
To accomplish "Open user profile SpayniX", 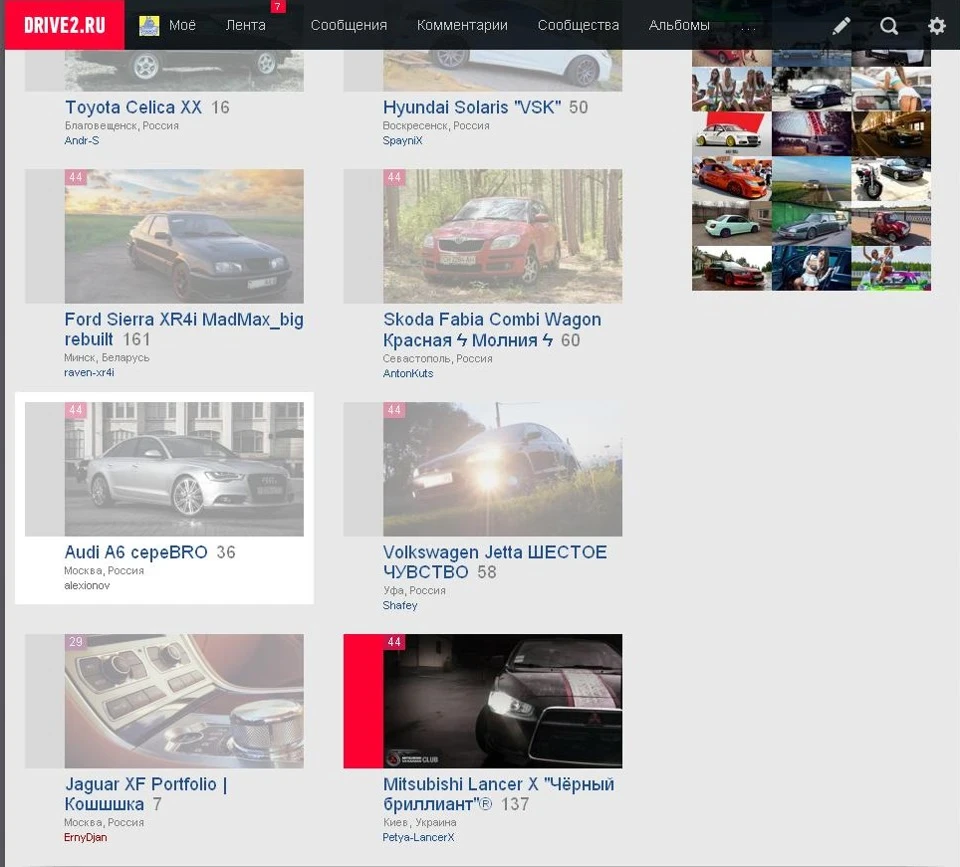I will [402, 140].
